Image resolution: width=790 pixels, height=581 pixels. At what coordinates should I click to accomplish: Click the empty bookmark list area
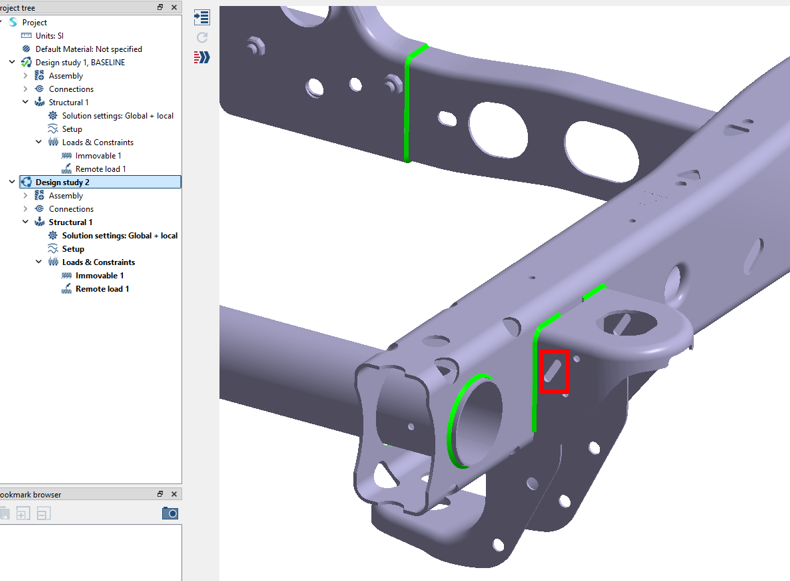coord(90,553)
